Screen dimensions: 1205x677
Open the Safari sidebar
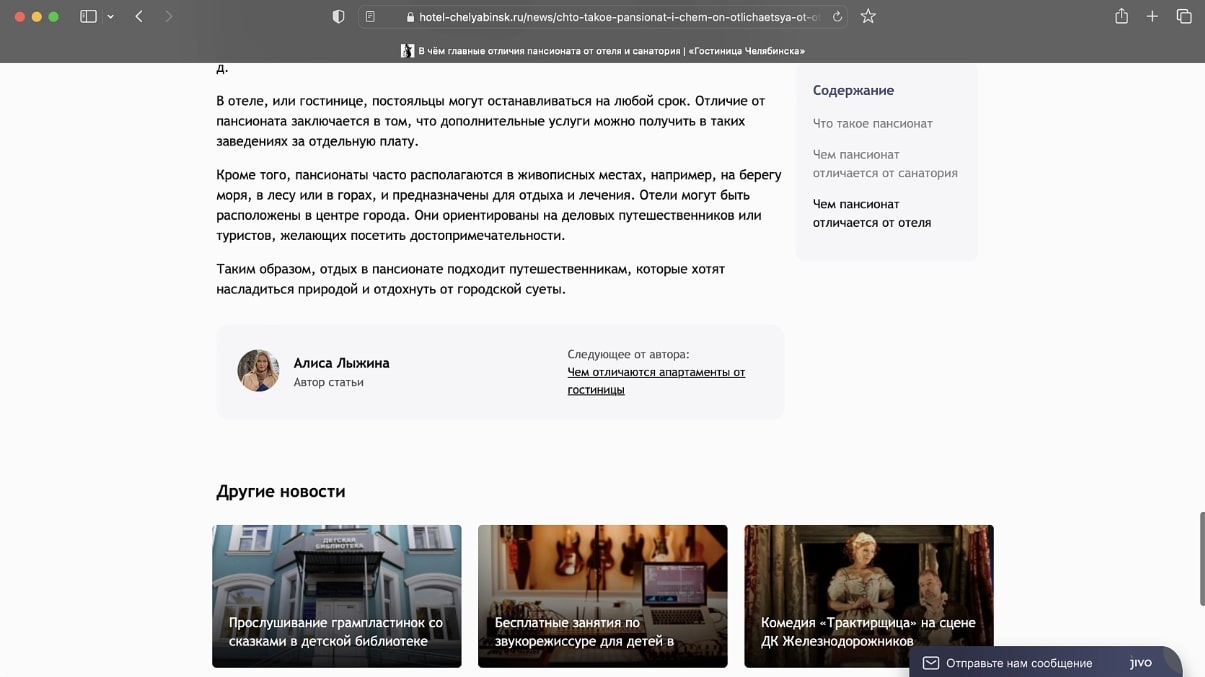(x=88, y=16)
